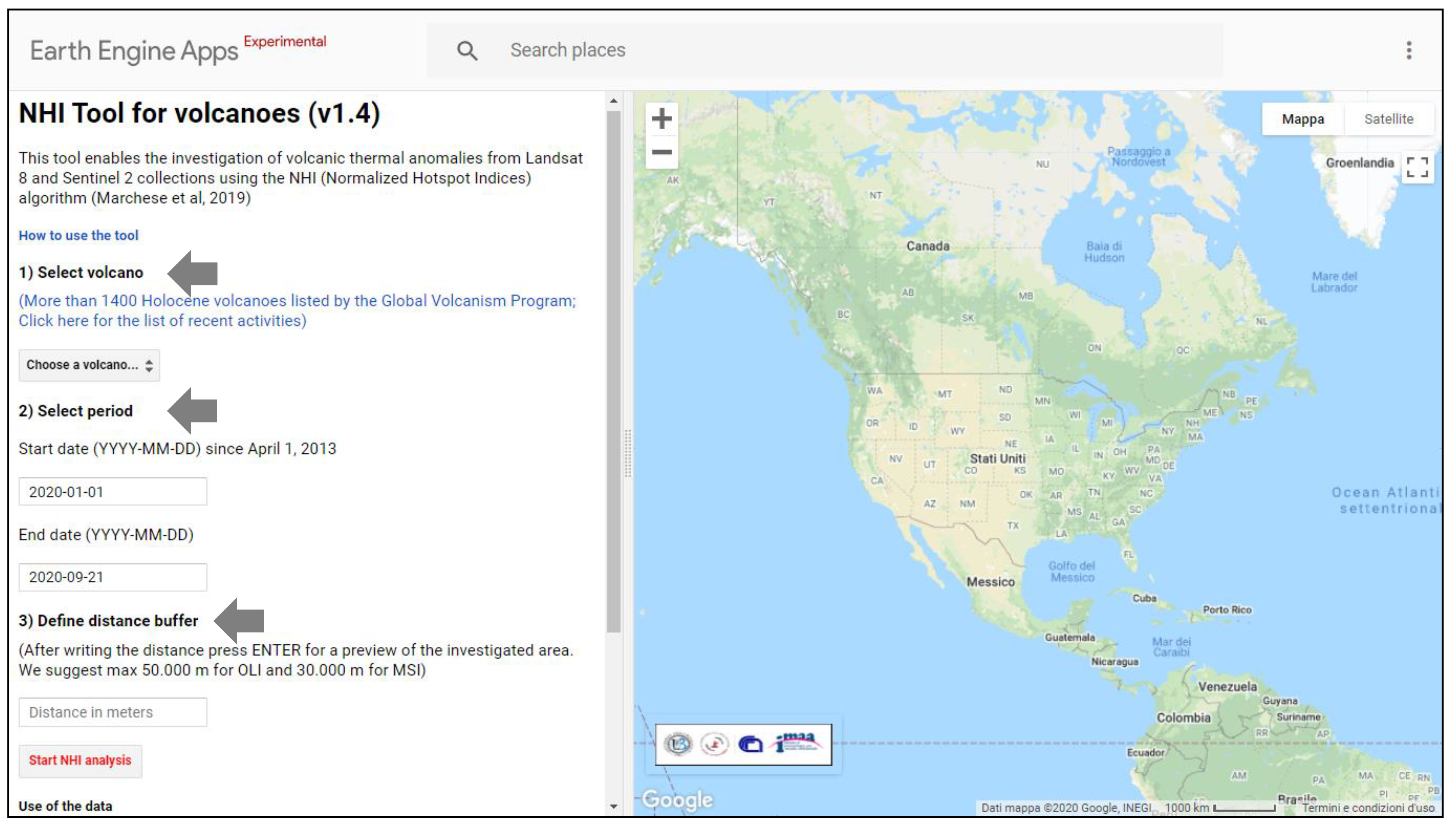Viewport: 1456px width, 832px height.
Task: Click the map zoom in plus icon
Action: tap(661, 119)
